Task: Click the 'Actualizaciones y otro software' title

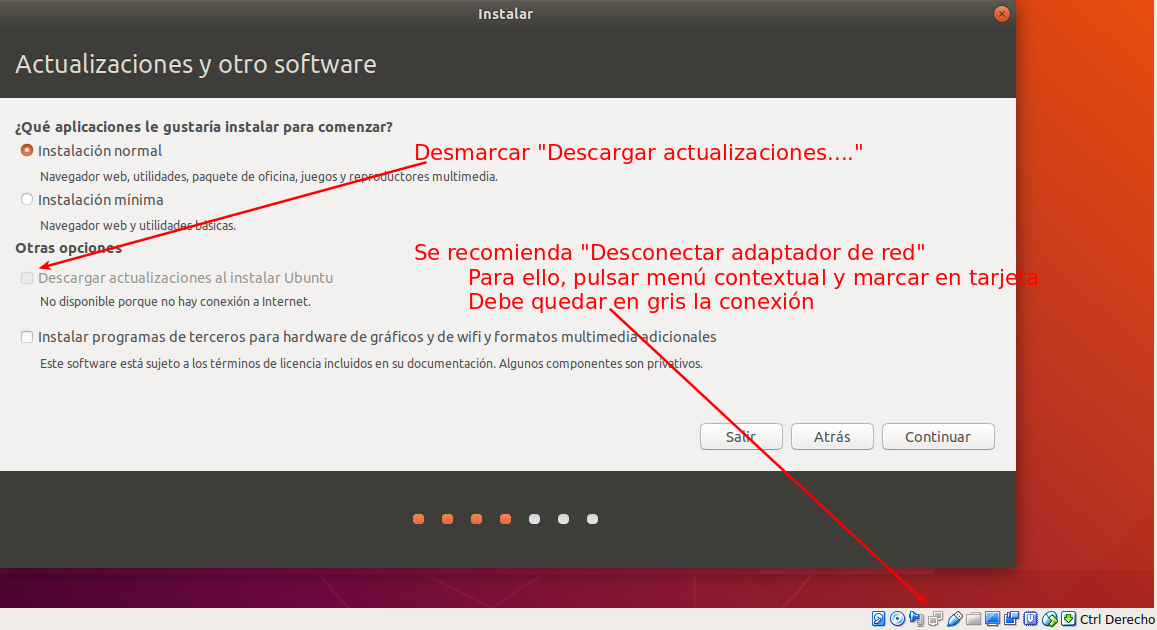Action: [196, 64]
